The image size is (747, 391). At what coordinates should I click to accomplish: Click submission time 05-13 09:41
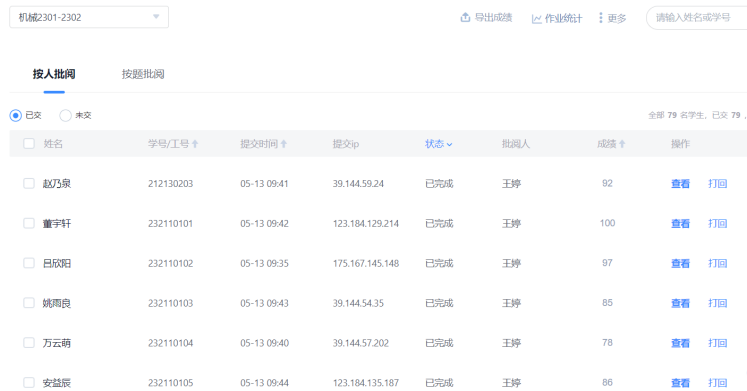click(264, 184)
